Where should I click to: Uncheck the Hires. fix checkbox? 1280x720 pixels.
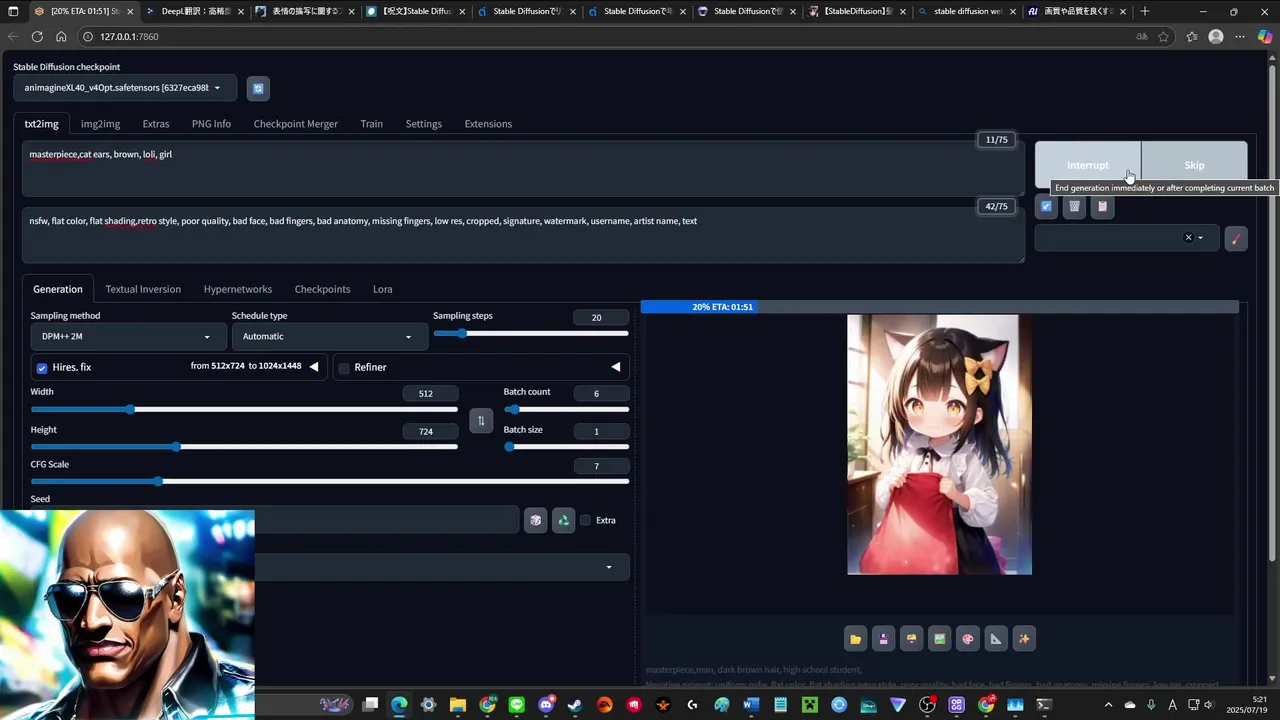[42, 368]
